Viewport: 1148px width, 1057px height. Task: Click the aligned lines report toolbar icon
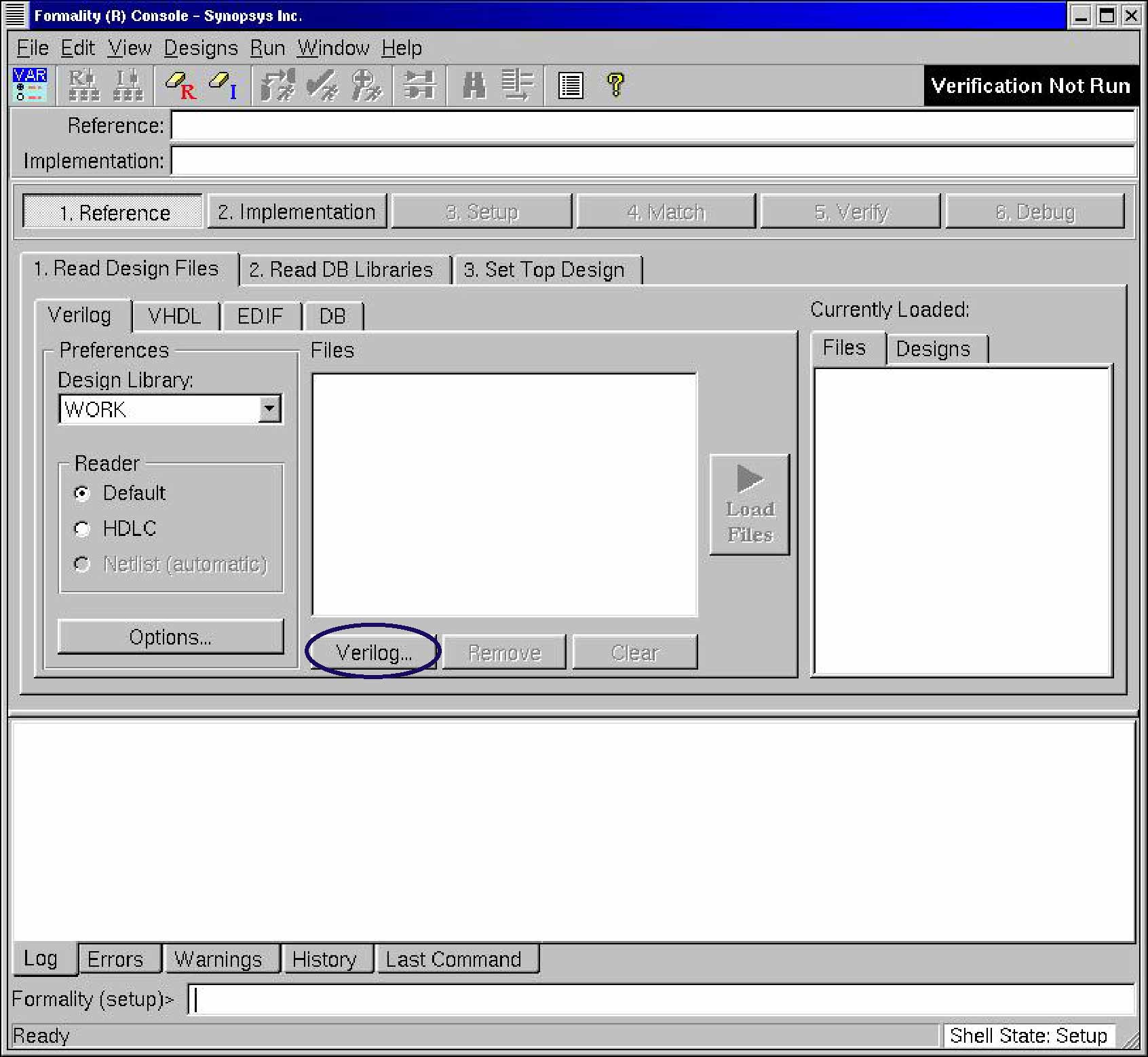point(518,85)
